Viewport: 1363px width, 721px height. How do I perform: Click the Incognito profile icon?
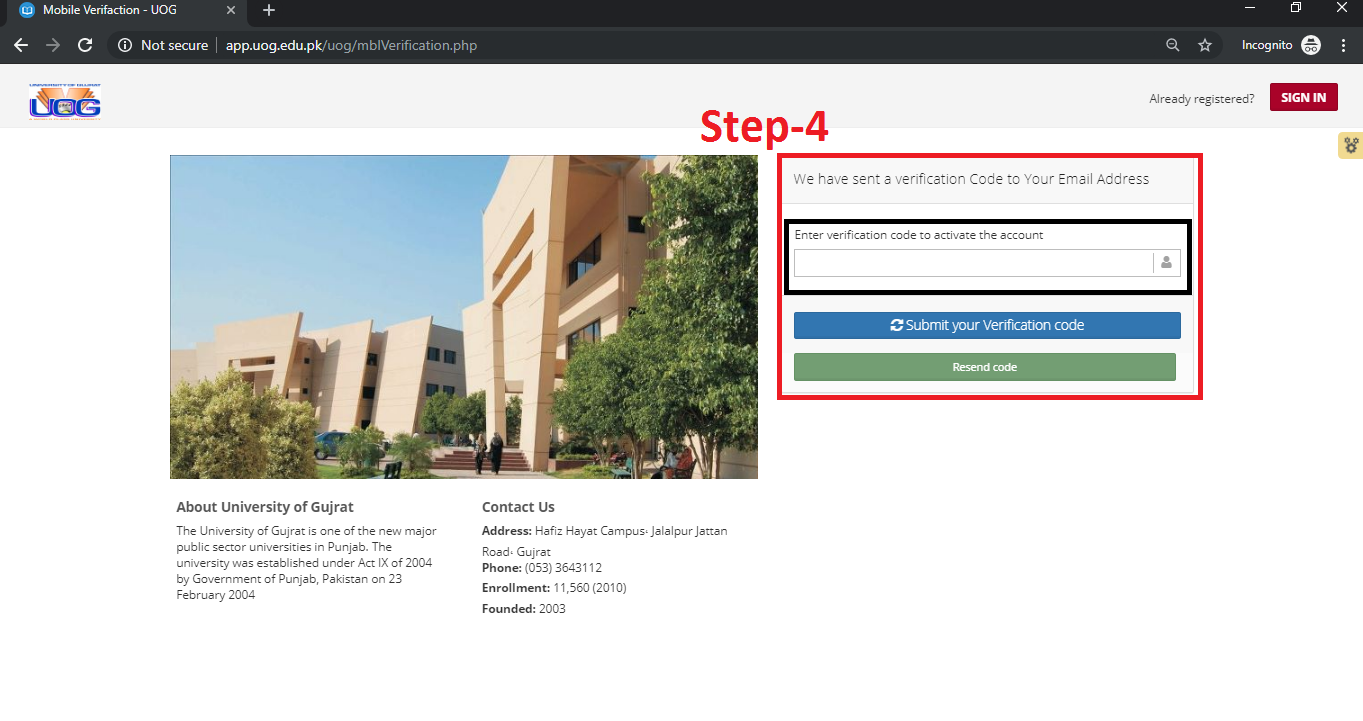(1310, 44)
